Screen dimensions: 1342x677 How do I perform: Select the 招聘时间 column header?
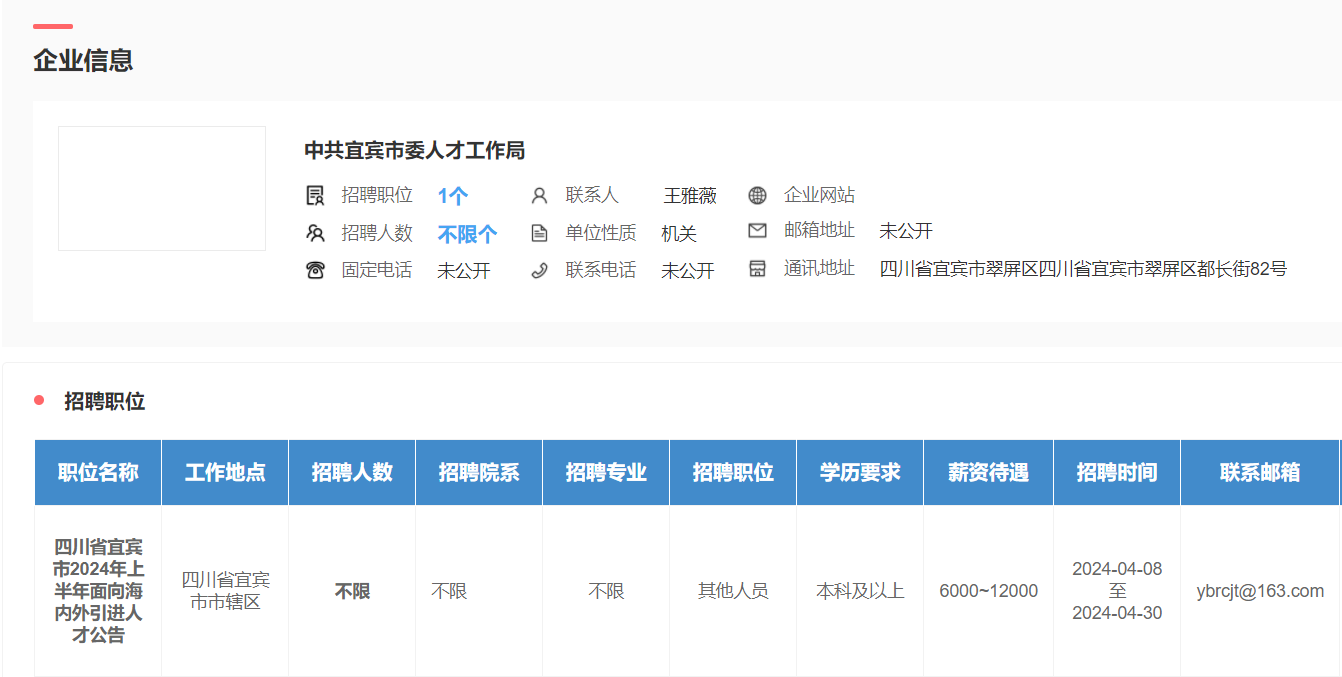coord(1116,472)
